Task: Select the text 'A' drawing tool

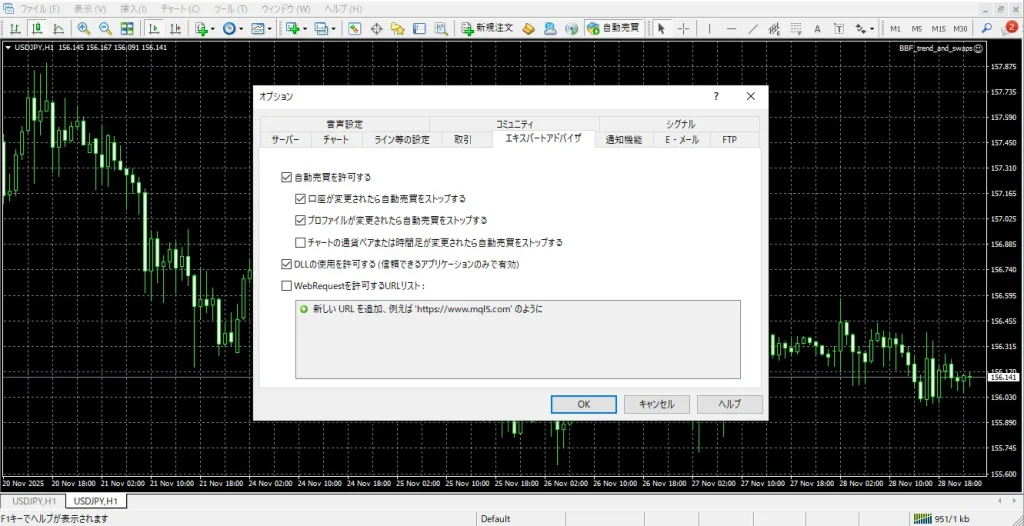Action: click(x=817, y=29)
